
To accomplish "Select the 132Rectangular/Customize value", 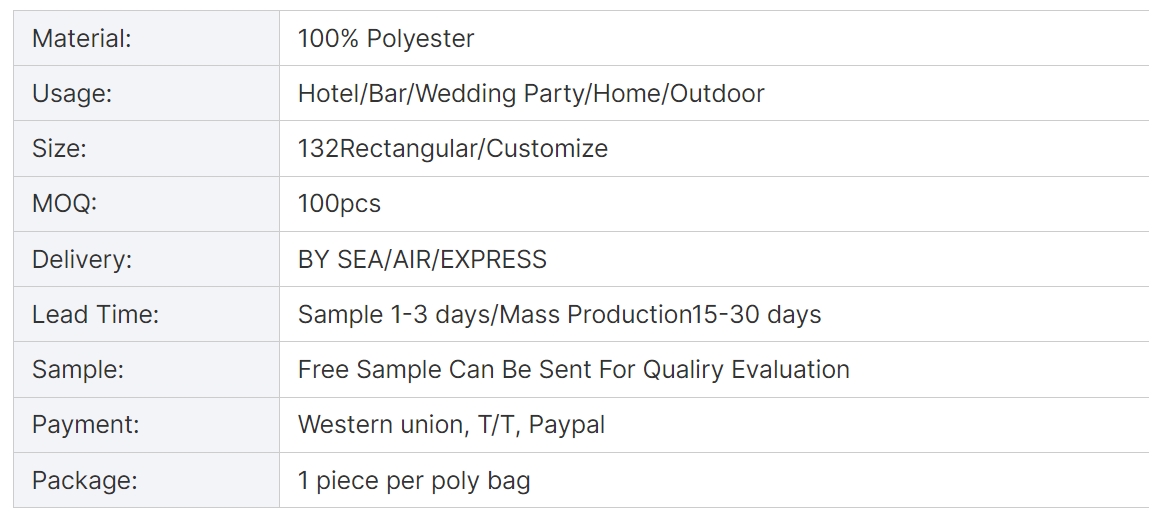I will tap(453, 148).
